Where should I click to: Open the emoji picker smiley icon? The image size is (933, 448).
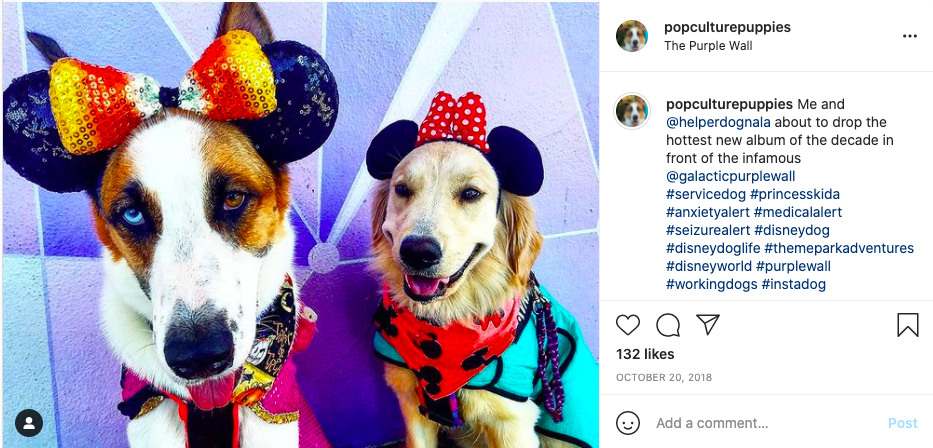point(628,423)
